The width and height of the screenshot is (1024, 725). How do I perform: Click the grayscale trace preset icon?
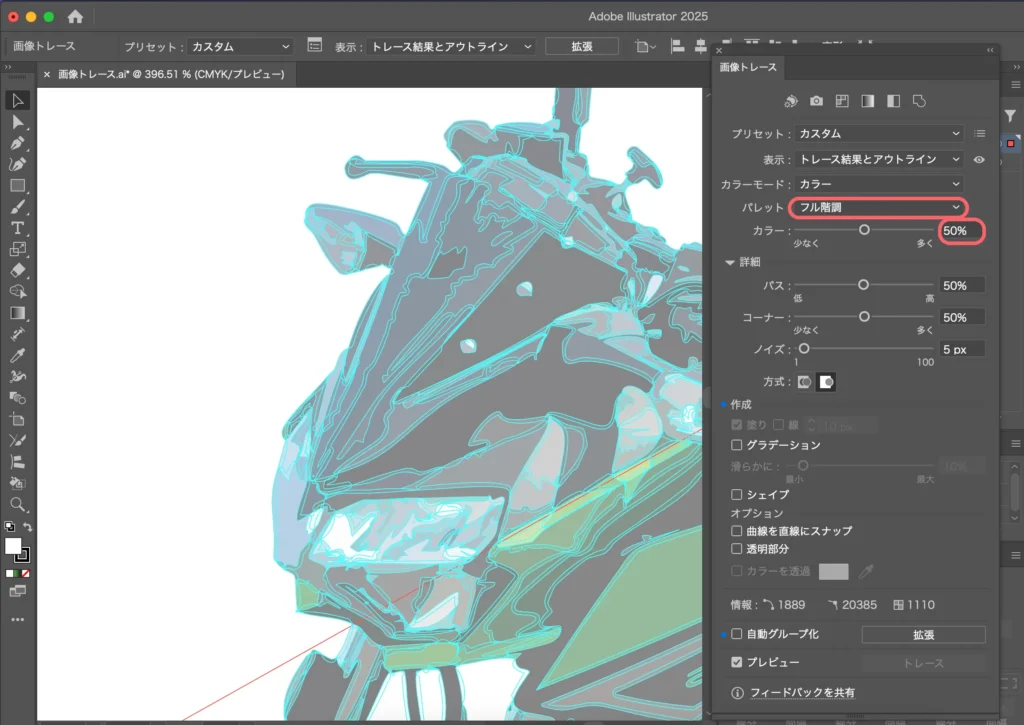[x=868, y=101]
